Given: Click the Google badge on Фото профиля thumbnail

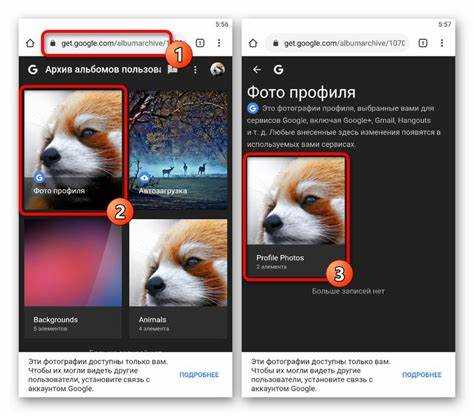Looking at the screenshot, I should [x=39, y=178].
